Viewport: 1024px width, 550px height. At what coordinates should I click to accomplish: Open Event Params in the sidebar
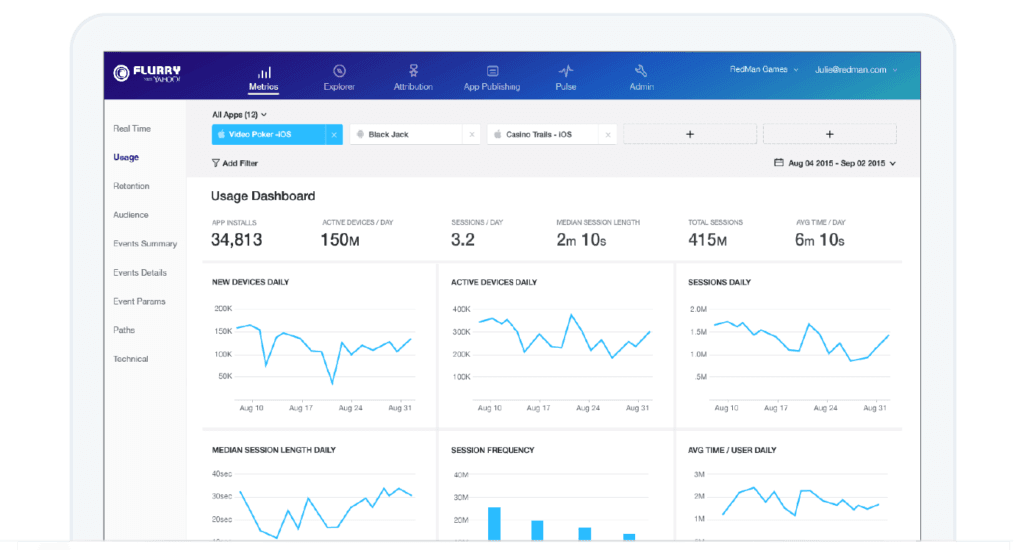(139, 301)
